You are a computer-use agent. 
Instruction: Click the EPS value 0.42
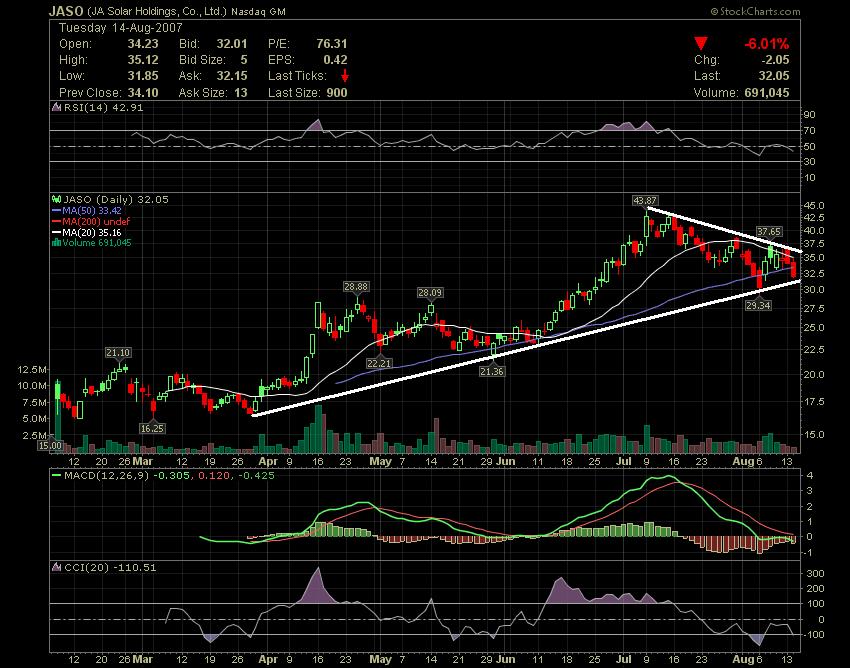pos(335,60)
